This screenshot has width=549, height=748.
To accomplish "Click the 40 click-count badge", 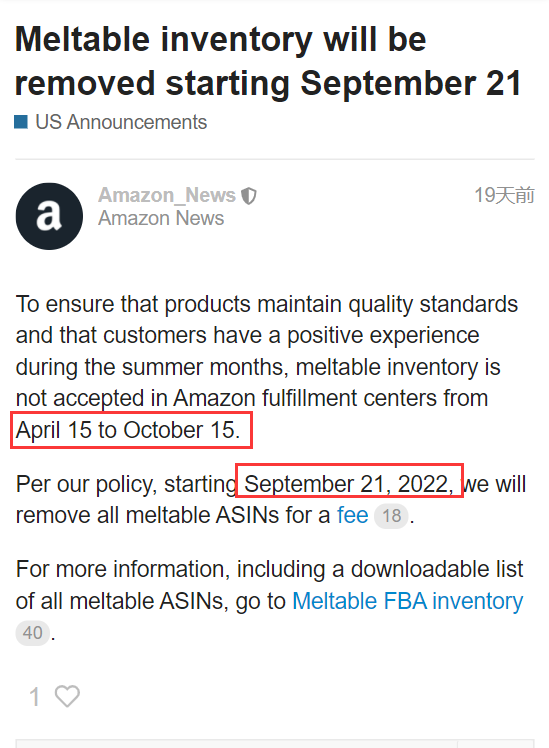I will pyautogui.click(x=32, y=633).
